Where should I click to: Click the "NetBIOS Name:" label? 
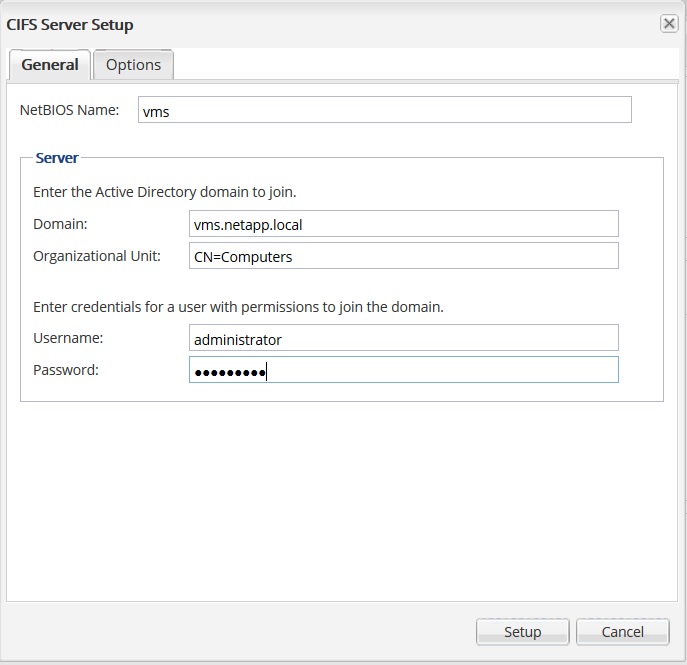(69, 110)
